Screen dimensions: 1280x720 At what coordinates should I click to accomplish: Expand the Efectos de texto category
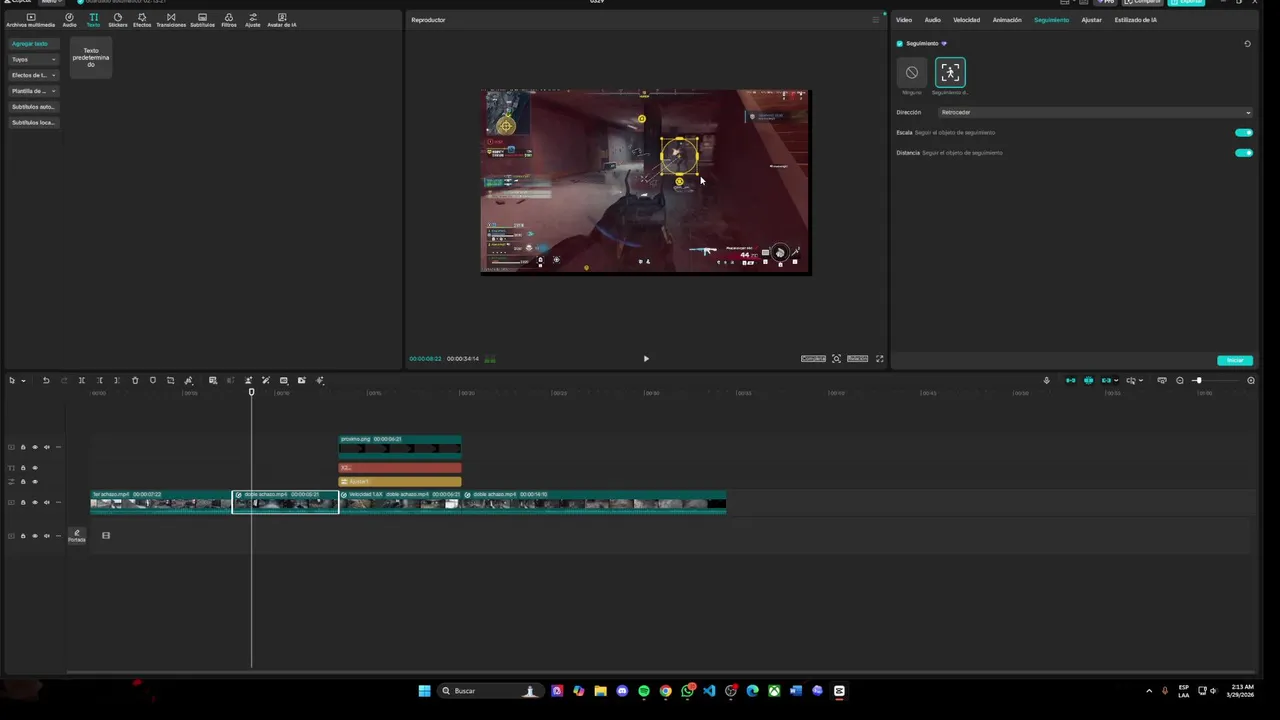(33, 75)
